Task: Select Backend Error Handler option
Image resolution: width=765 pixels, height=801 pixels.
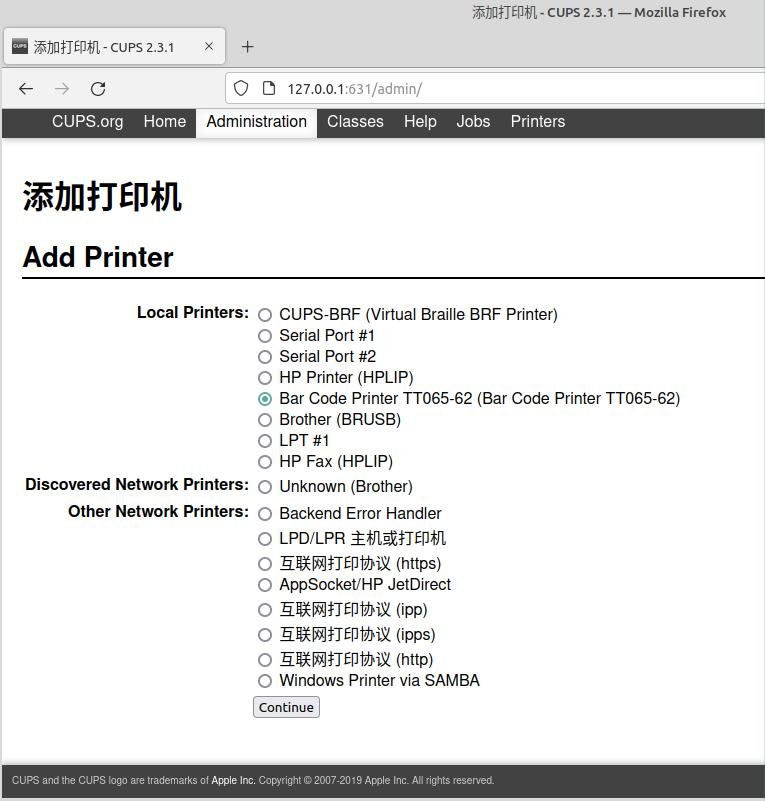Action: [x=265, y=514]
